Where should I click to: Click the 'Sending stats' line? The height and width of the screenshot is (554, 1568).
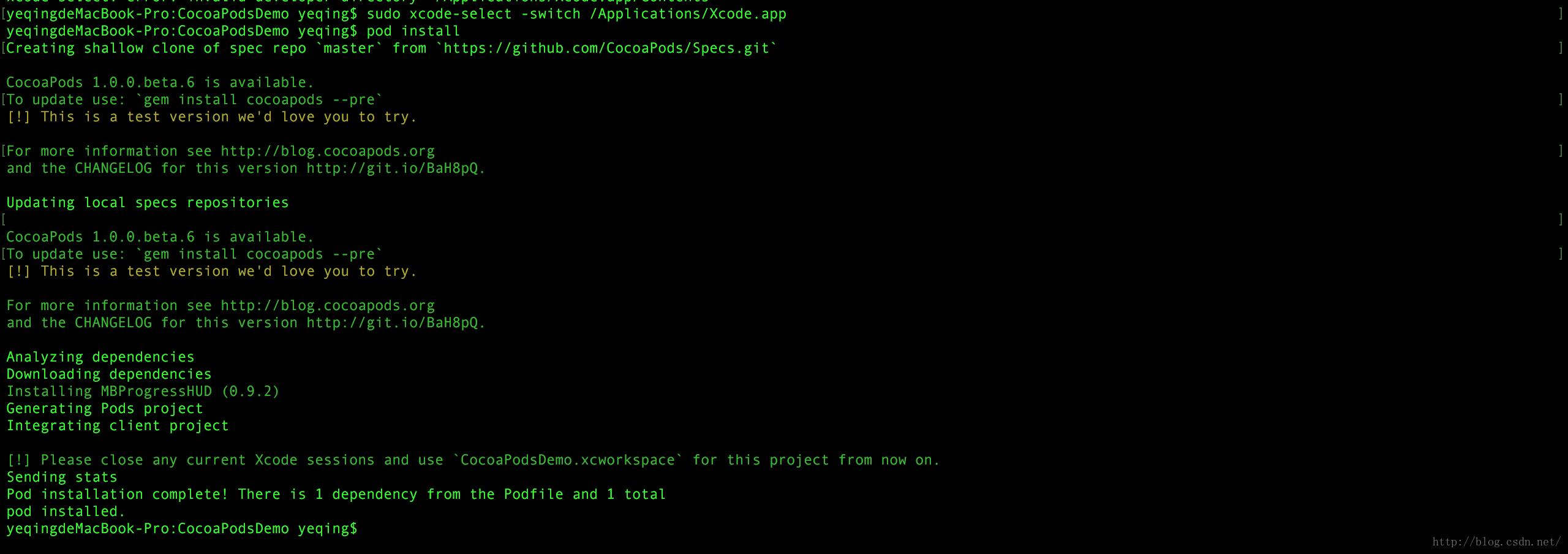click(62, 477)
